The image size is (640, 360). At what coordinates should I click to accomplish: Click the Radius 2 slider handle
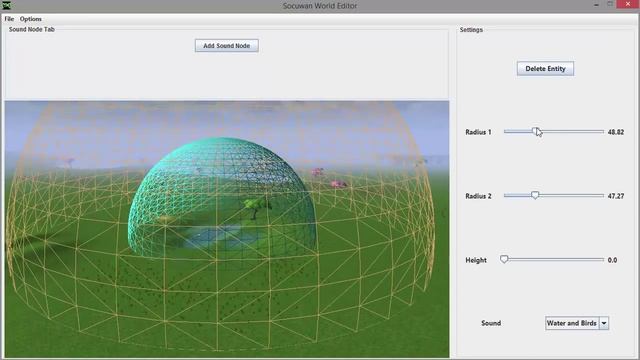(x=535, y=195)
